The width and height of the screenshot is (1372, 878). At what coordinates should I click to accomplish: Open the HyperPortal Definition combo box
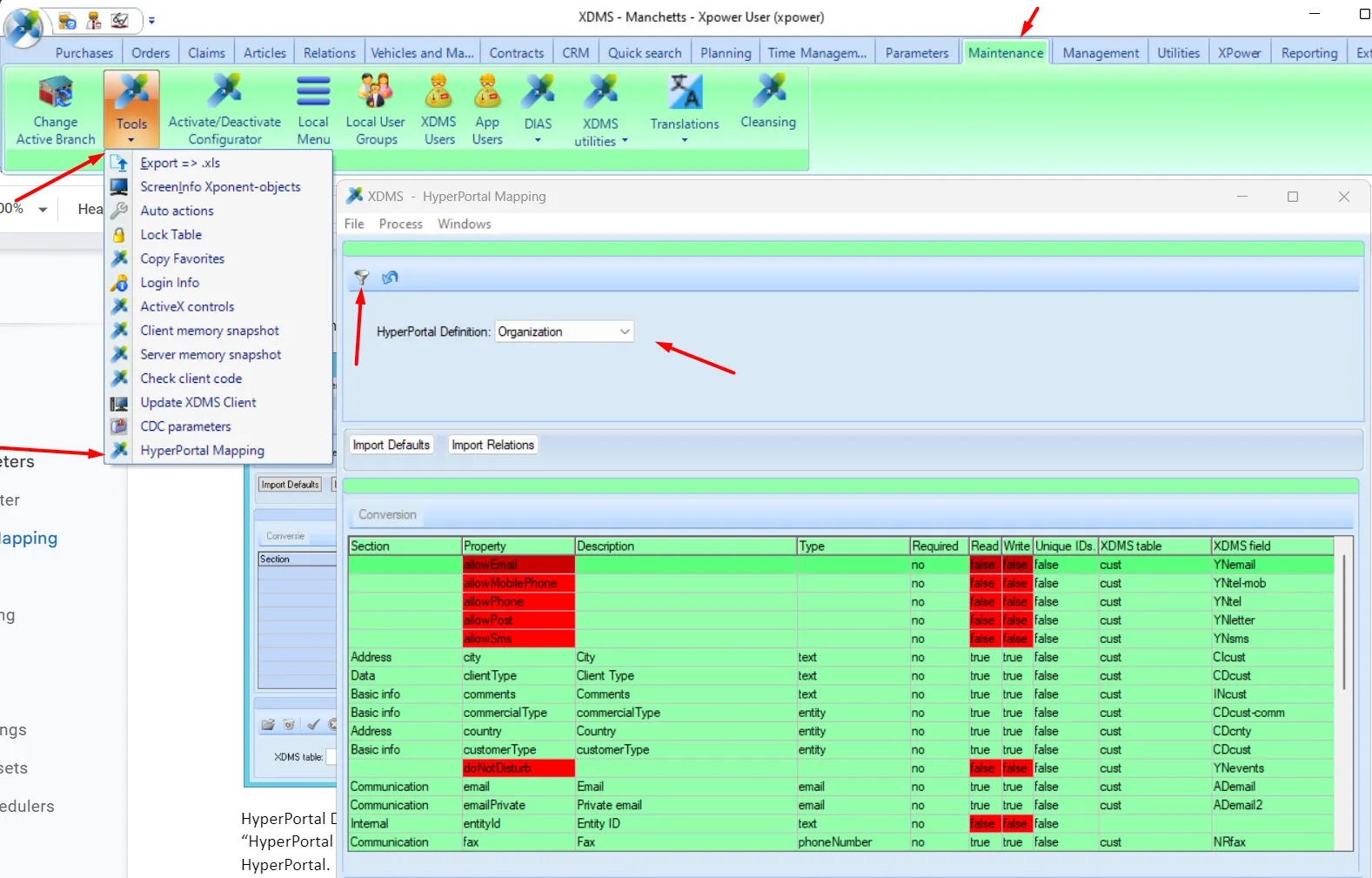tap(565, 332)
